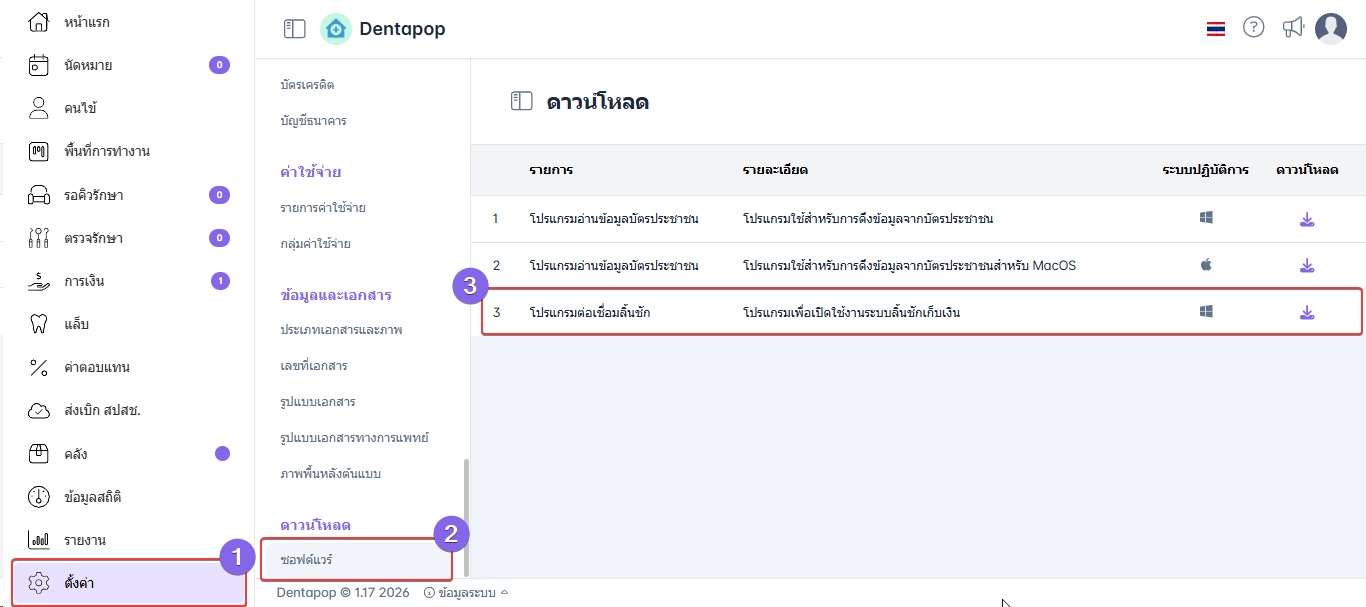This screenshot has height=607, width=1366.
Task: Click the ส่งเบิก สปสช. cloud icon
Action: pos(39,410)
